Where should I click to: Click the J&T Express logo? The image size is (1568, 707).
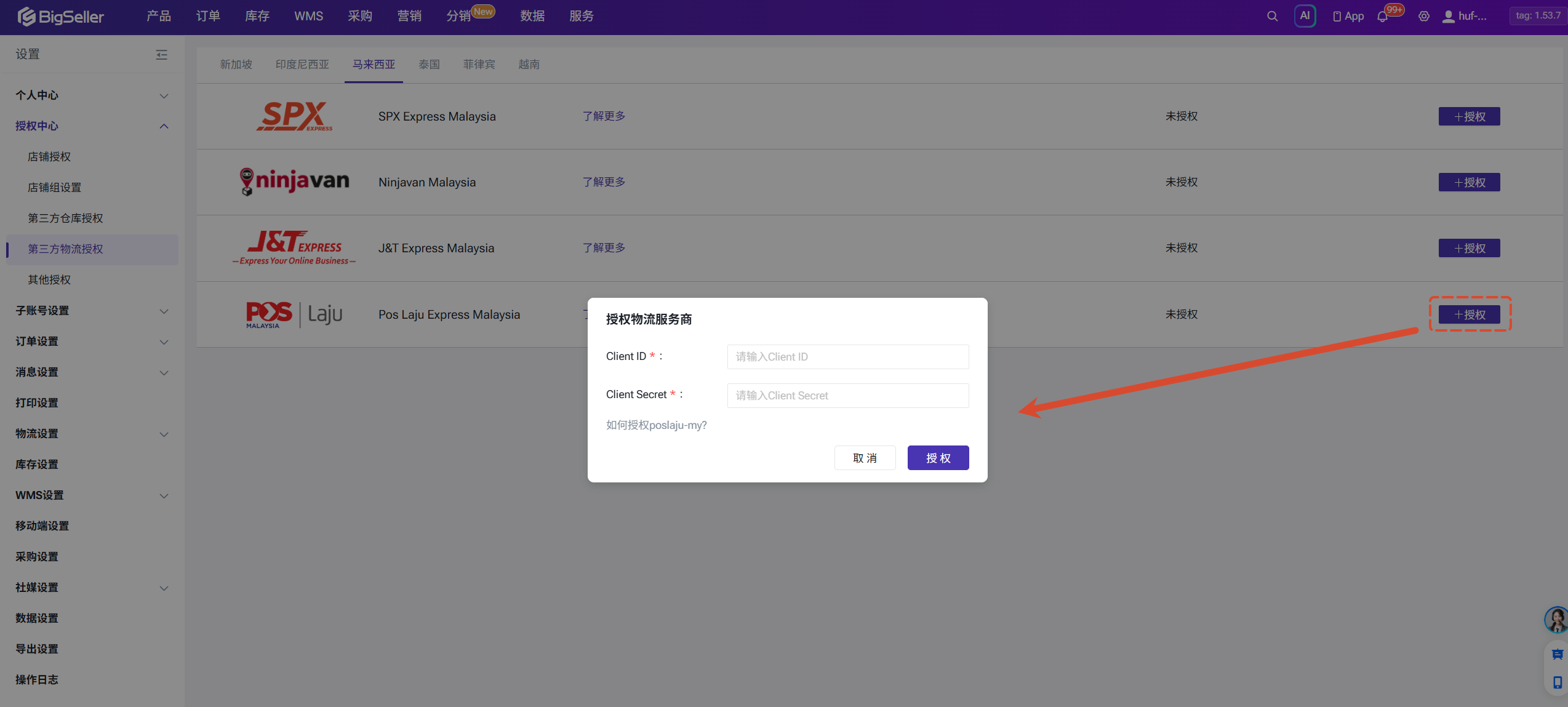pyautogui.click(x=294, y=247)
